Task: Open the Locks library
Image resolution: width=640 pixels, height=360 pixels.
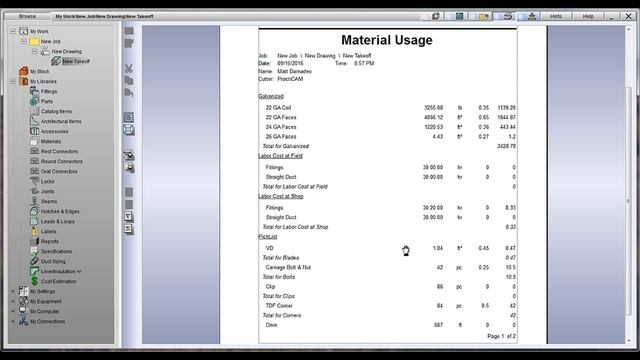Action: (47, 181)
